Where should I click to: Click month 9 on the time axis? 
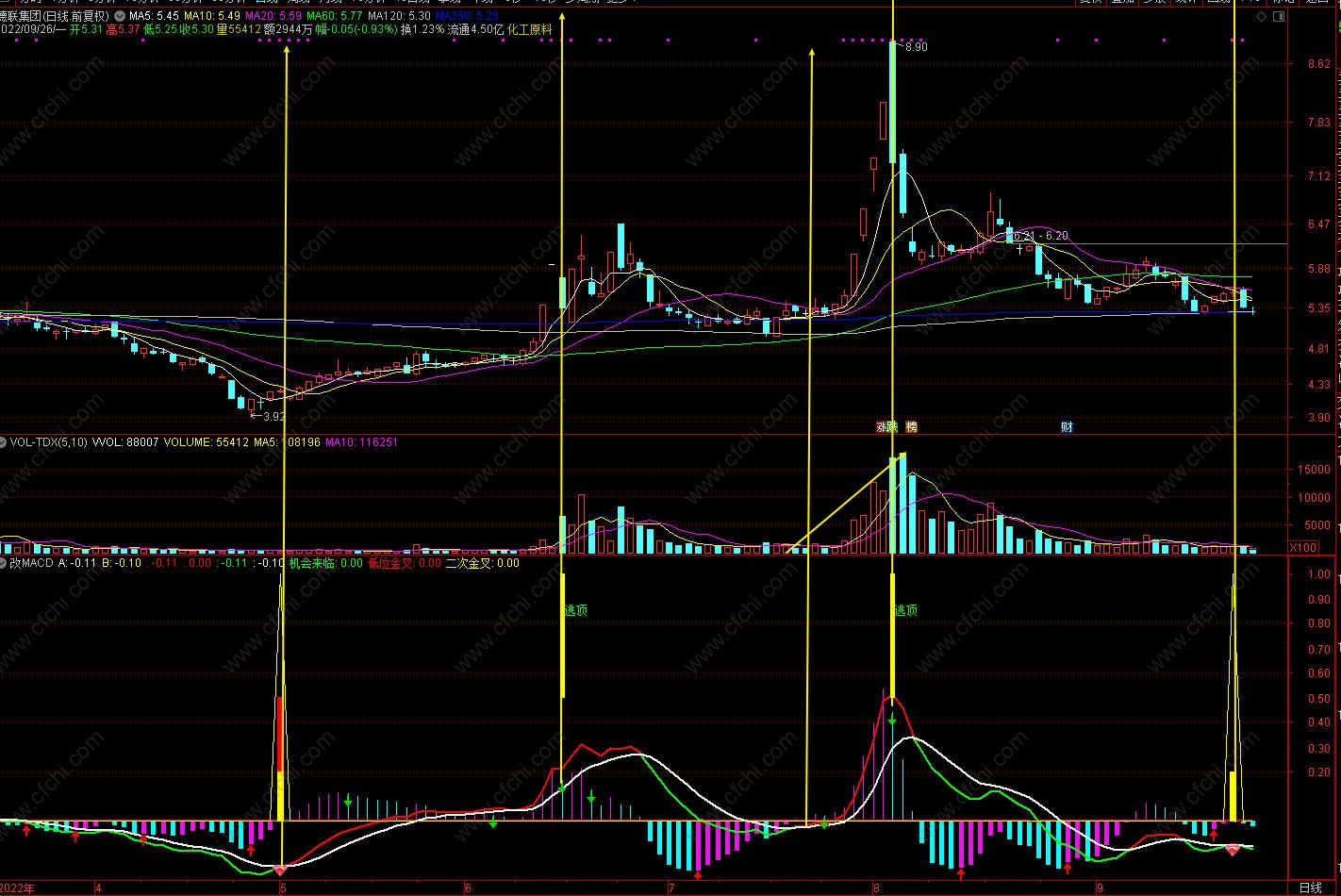[x=1099, y=888]
